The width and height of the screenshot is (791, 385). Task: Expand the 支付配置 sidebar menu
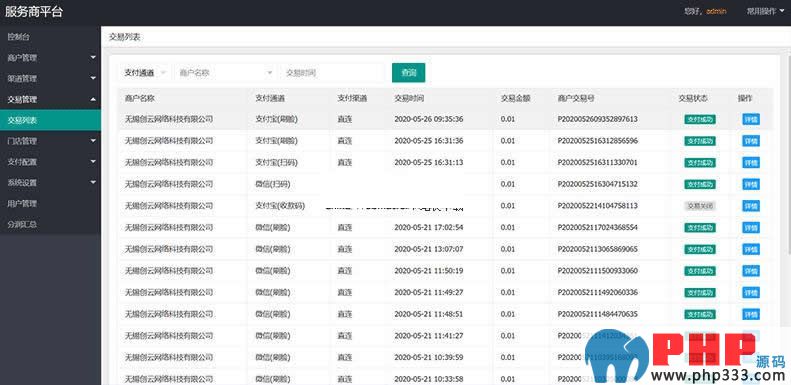click(x=50, y=162)
